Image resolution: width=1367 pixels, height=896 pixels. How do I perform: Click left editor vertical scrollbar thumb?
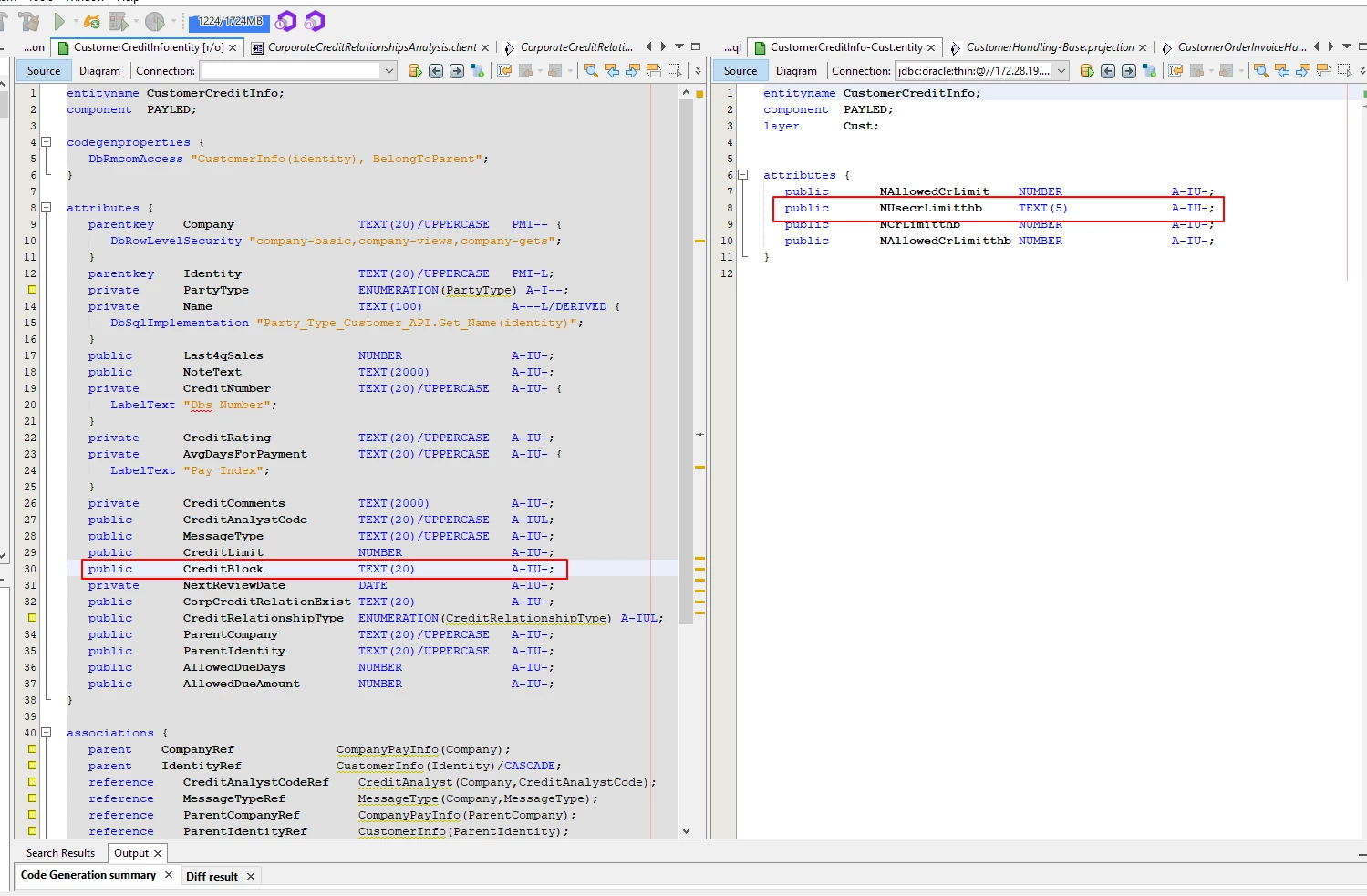point(687,362)
